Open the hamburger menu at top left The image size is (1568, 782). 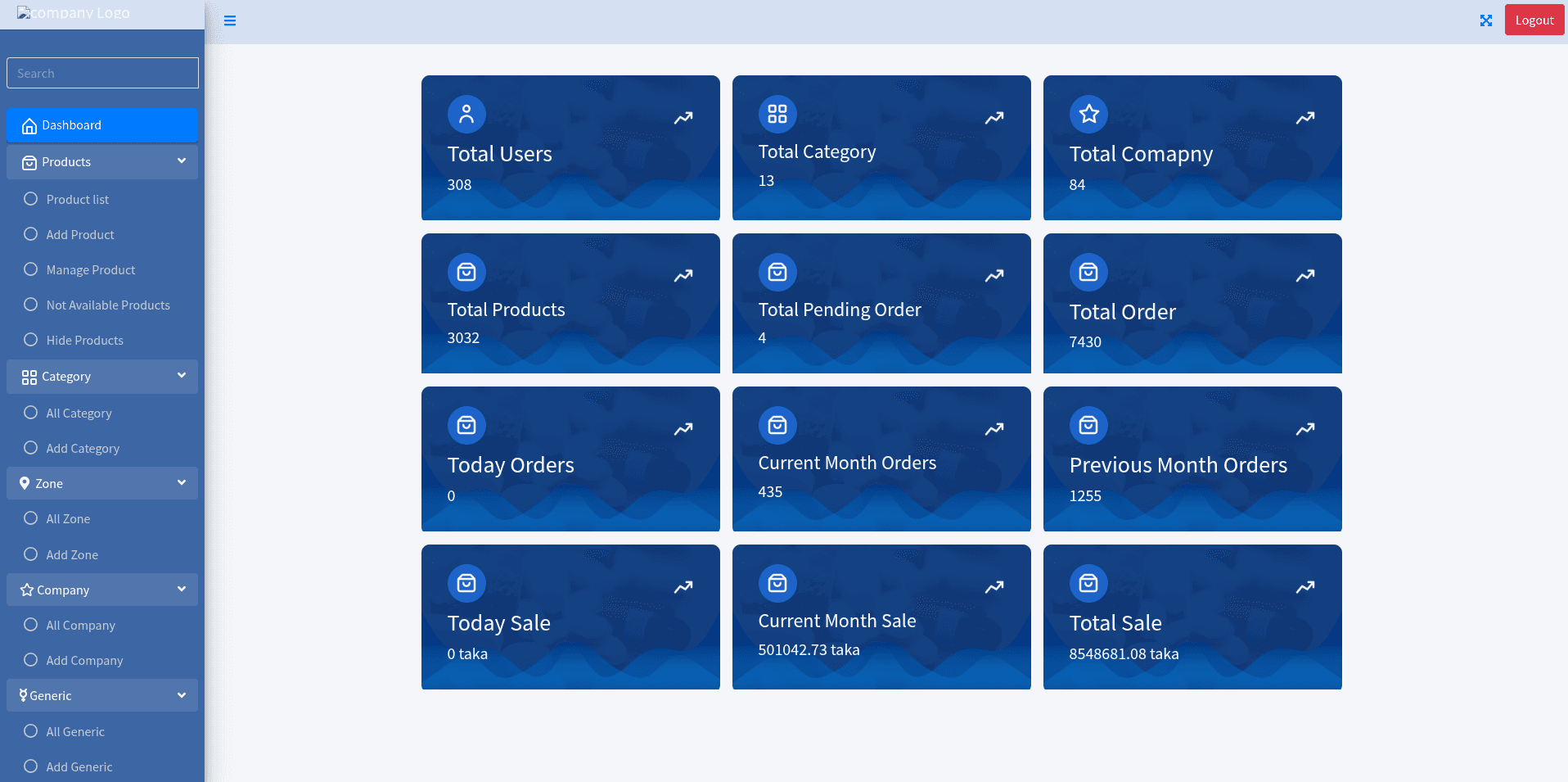click(229, 20)
